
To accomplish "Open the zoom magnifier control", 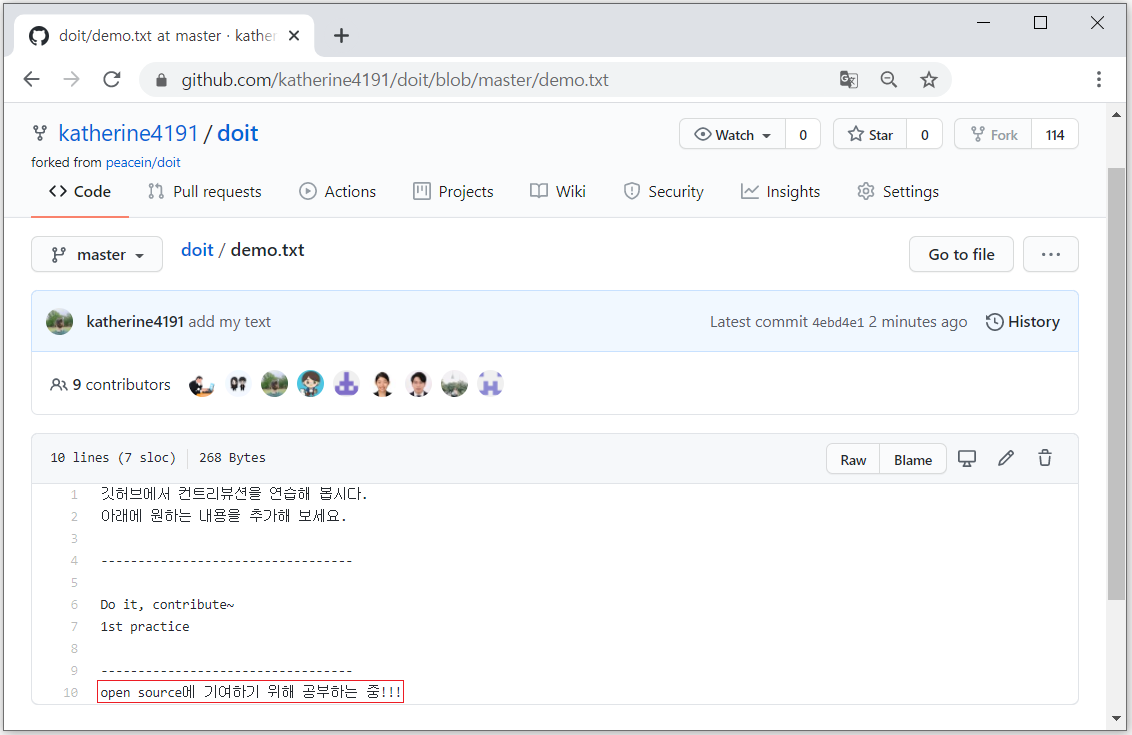I will [x=889, y=79].
